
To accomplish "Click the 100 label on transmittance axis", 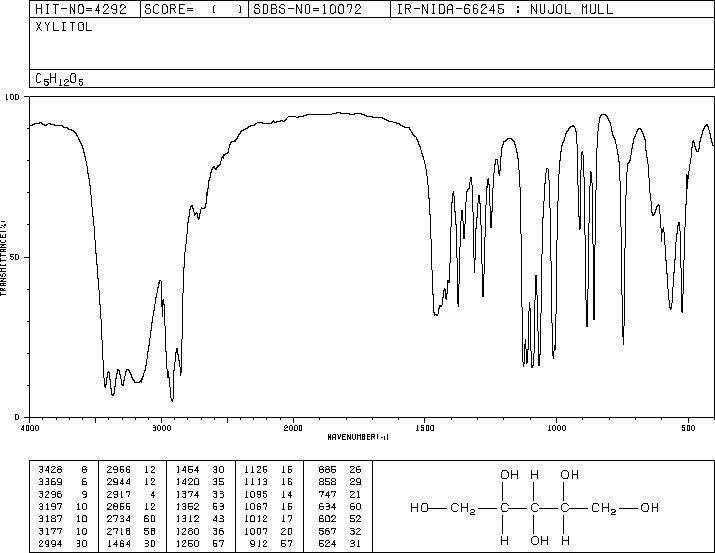I will [x=12, y=97].
